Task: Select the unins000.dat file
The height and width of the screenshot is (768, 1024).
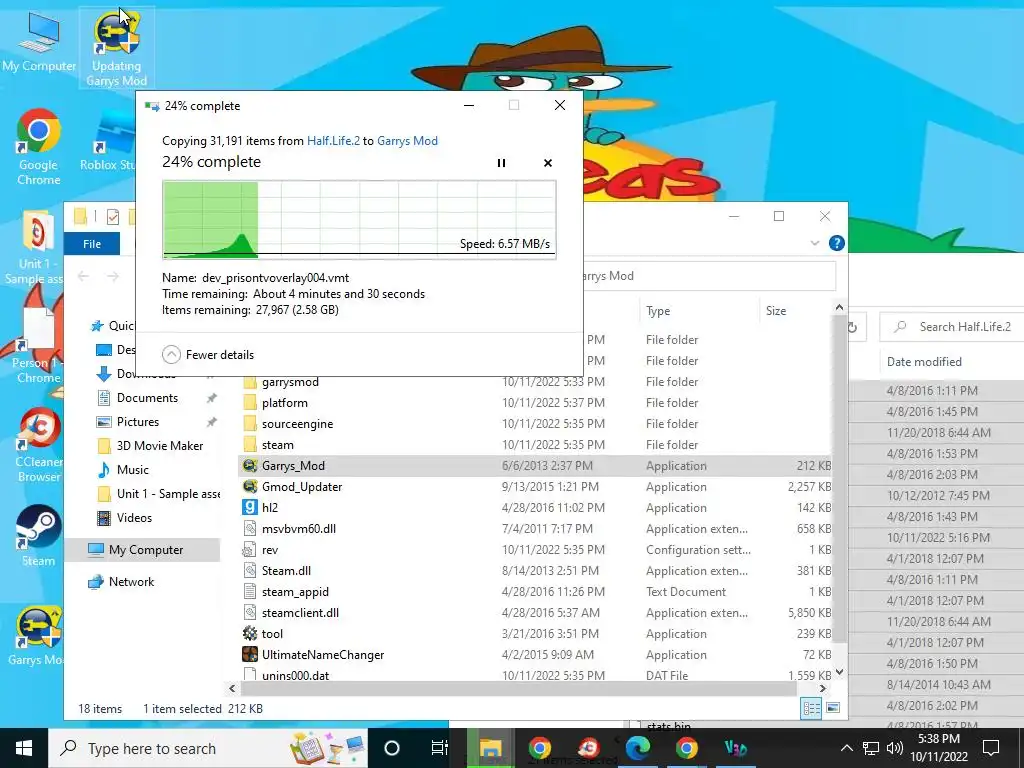Action: pos(295,675)
